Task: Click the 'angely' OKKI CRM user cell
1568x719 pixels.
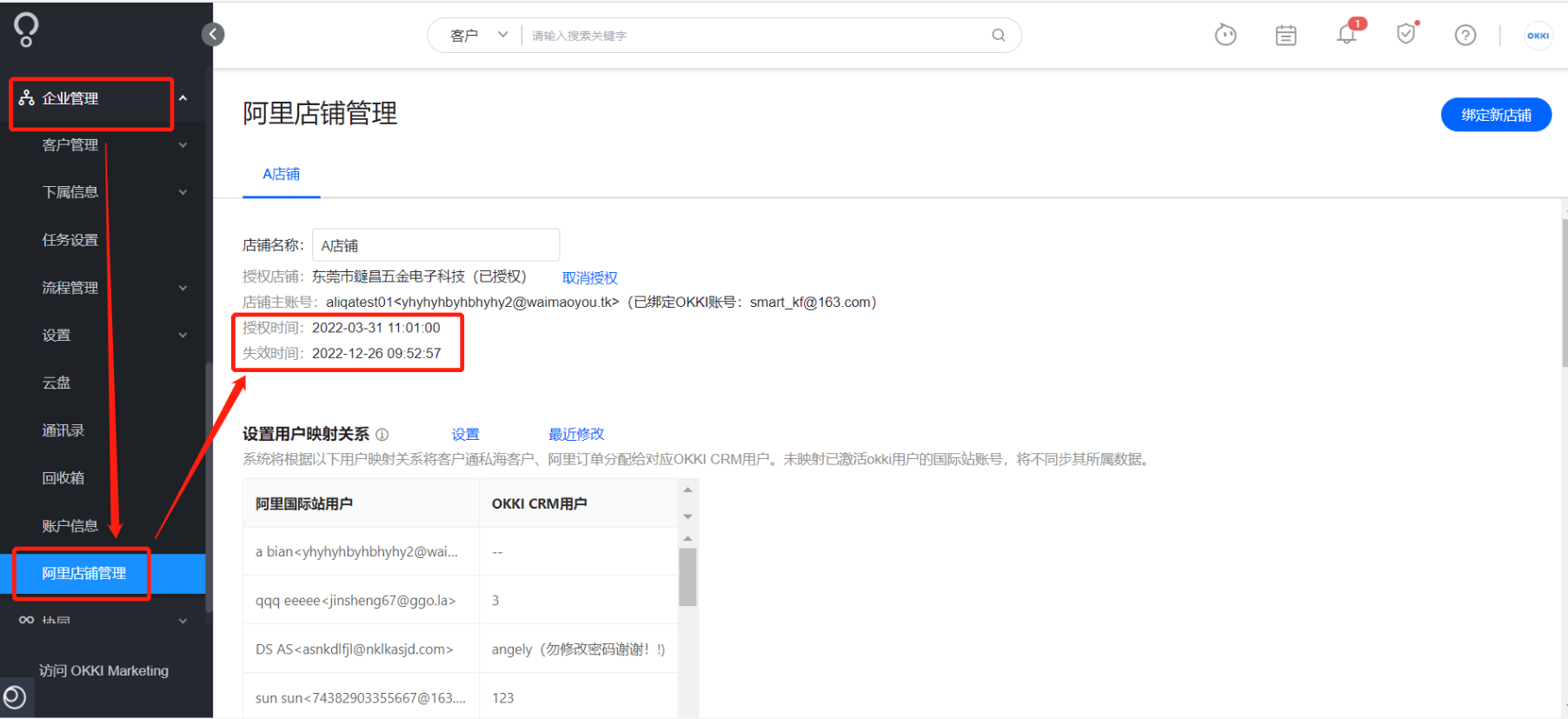Action: coord(579,649)
